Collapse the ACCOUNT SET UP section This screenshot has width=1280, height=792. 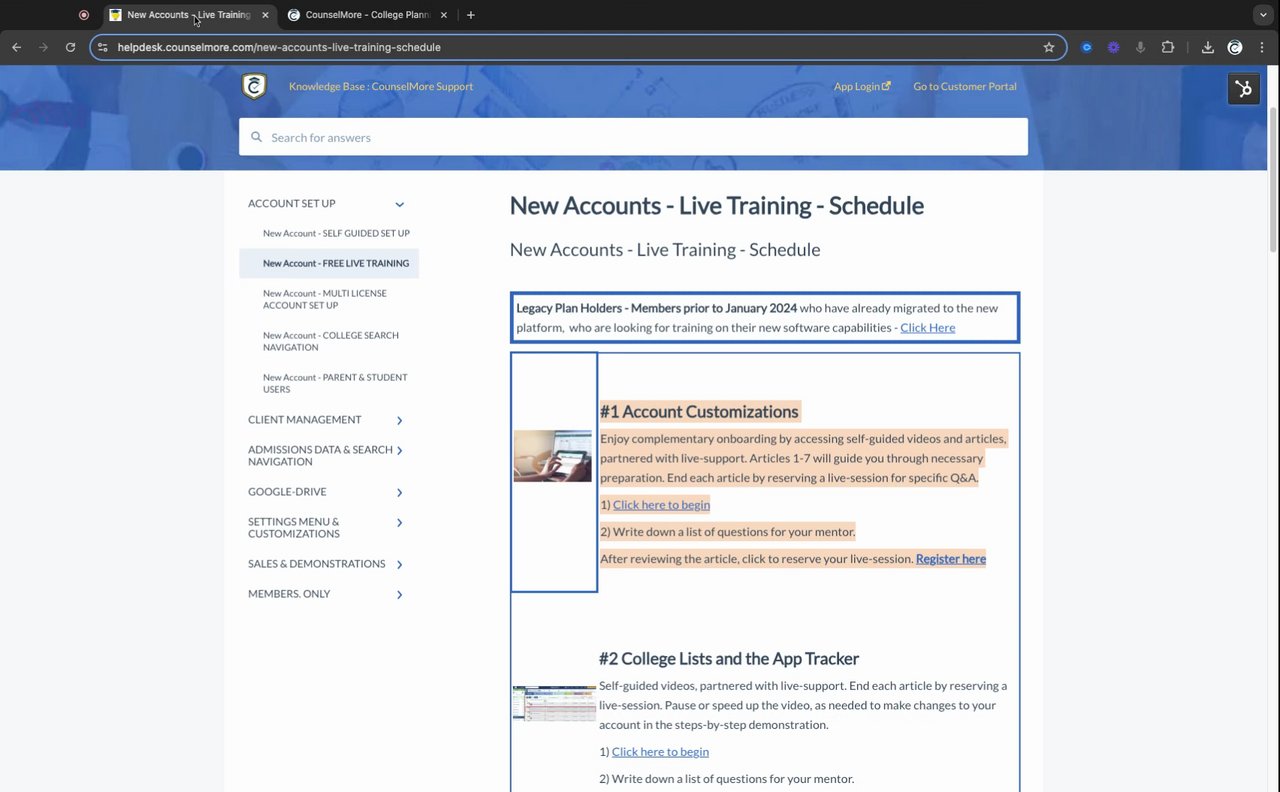[x=399, y=204]
